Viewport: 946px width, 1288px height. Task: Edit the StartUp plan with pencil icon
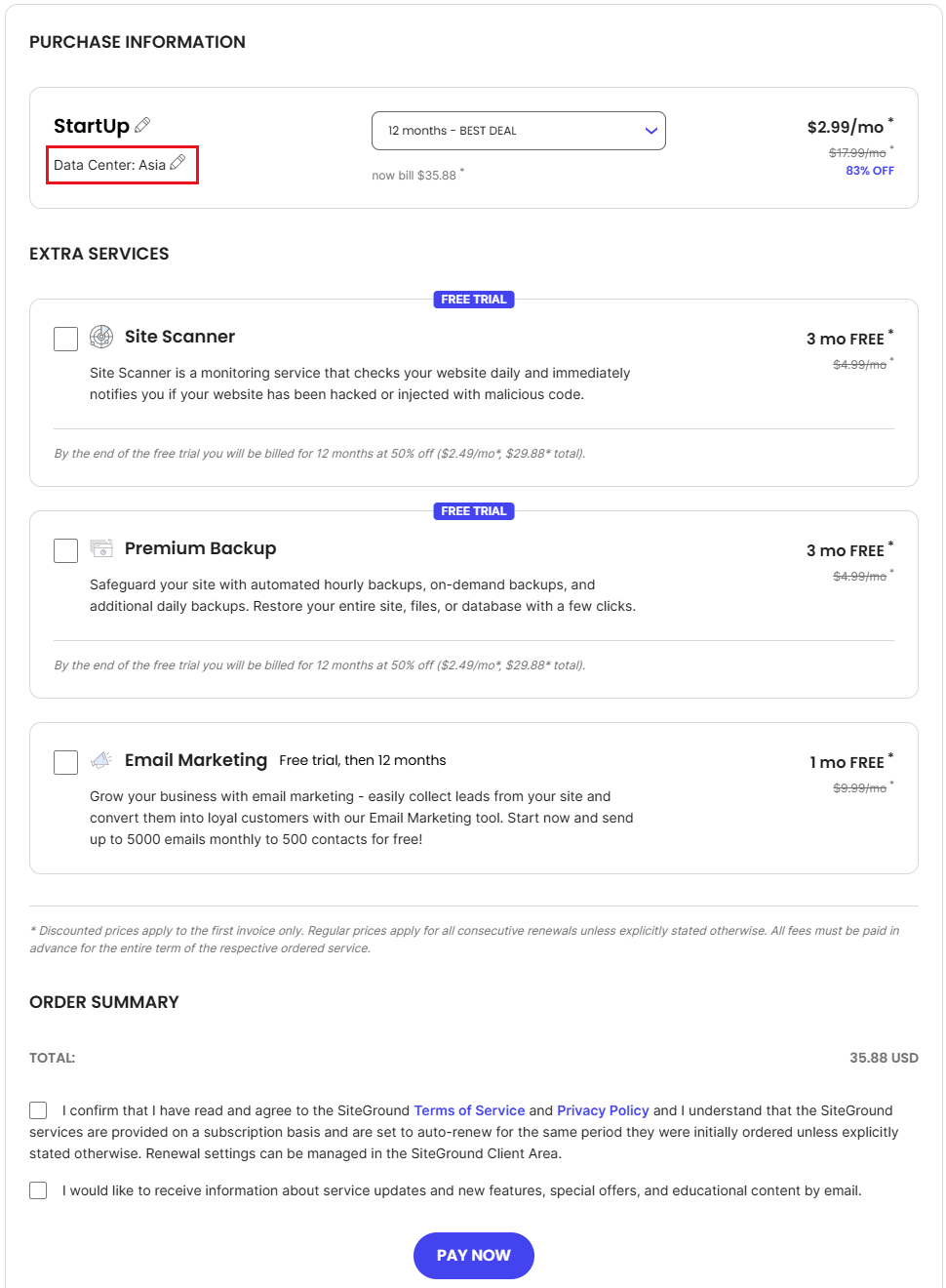142,125
